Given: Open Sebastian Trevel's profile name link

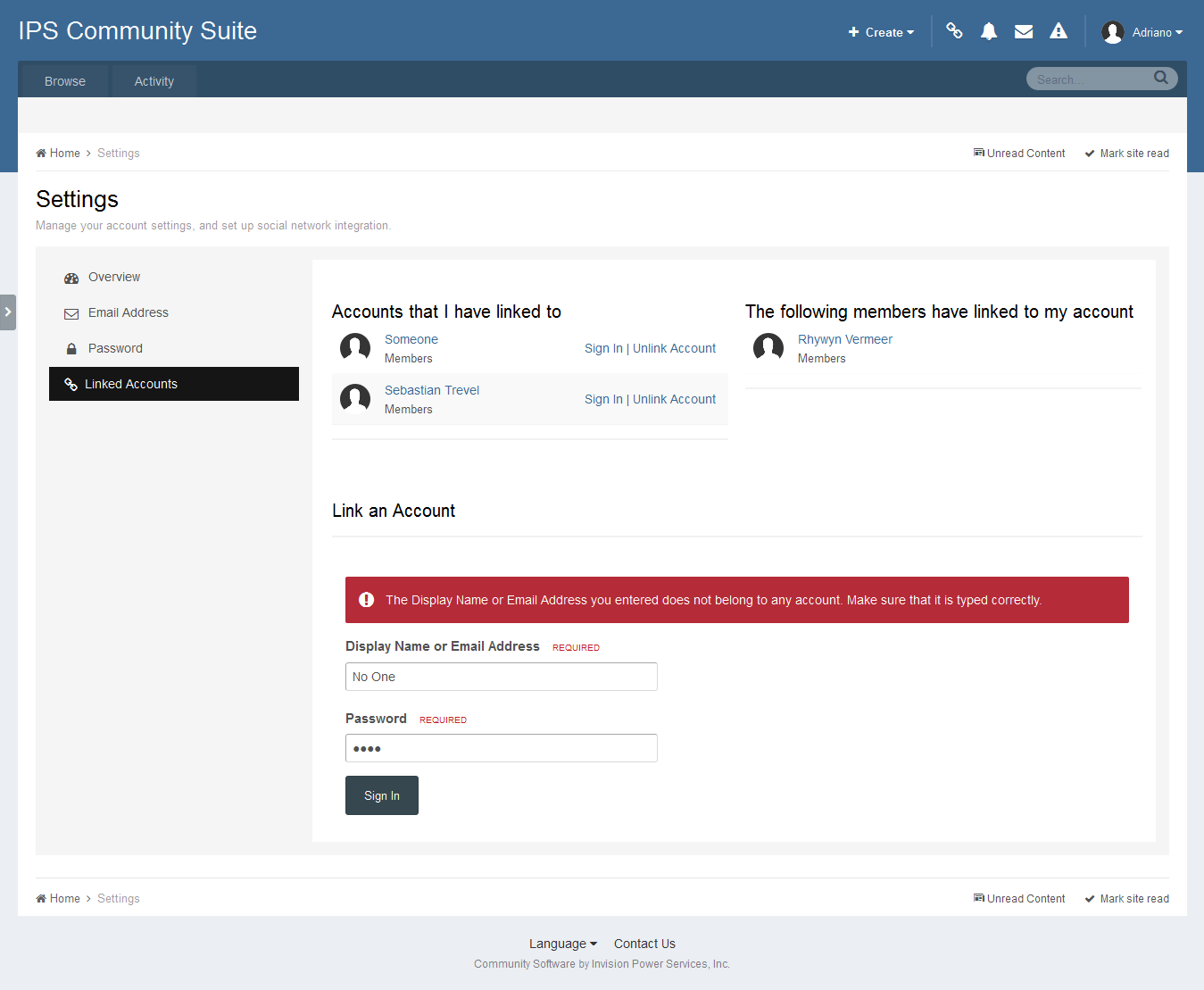Looking at the screenshot, I should (432, 390).
